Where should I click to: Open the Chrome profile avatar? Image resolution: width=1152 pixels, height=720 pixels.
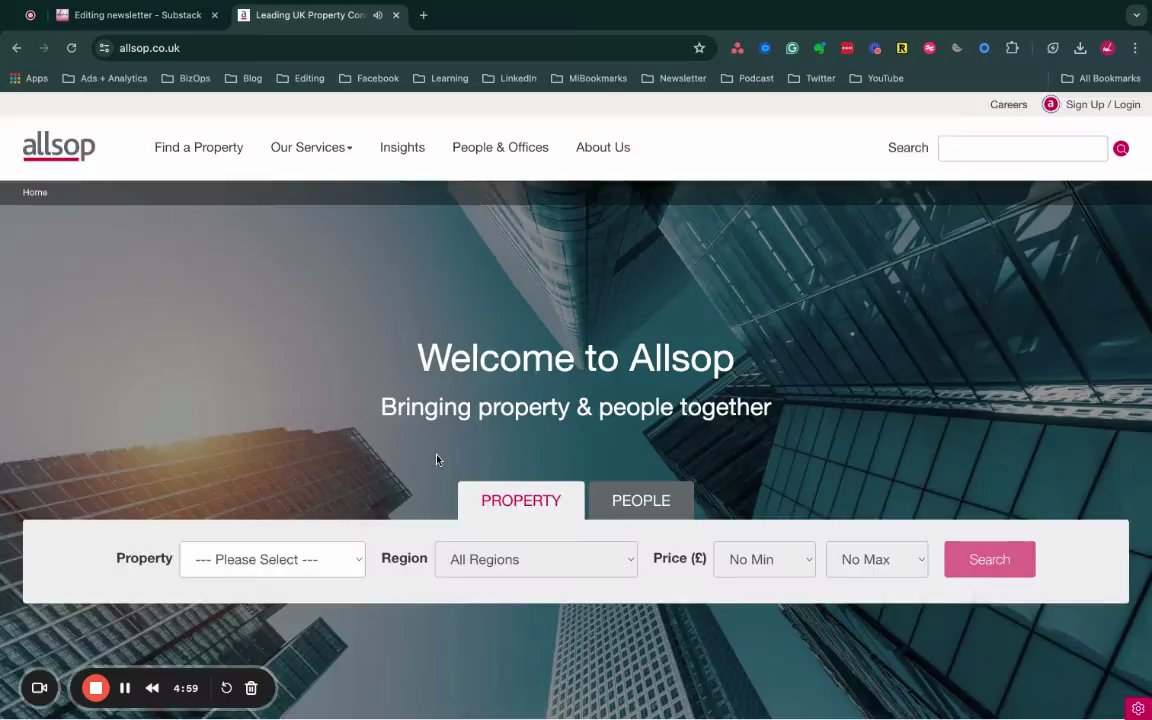1107,48
